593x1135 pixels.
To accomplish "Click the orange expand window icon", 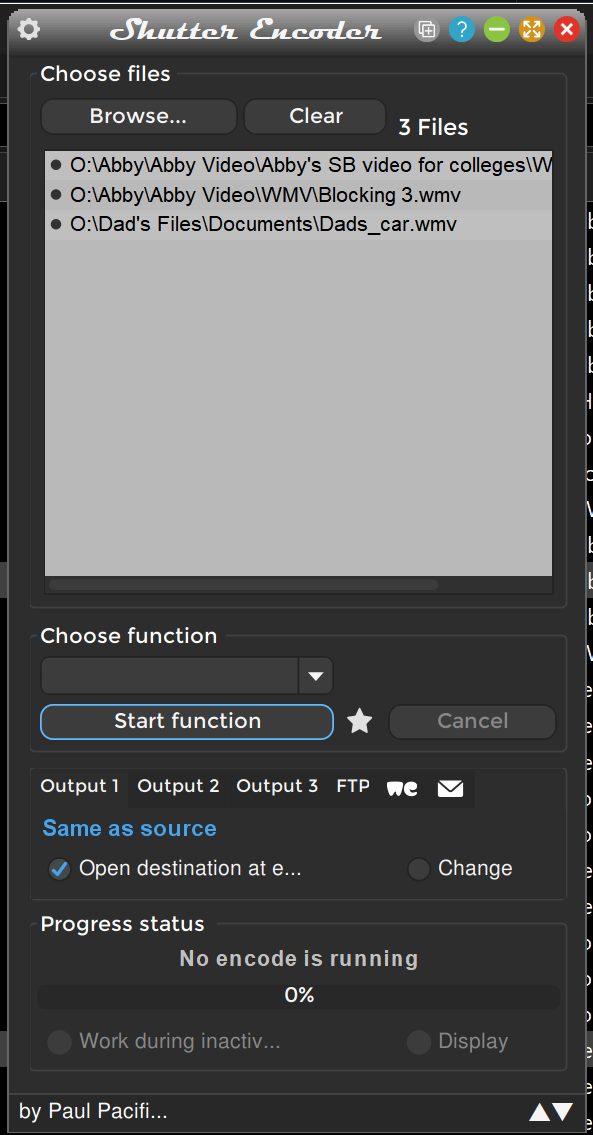I will coord(531,29).
